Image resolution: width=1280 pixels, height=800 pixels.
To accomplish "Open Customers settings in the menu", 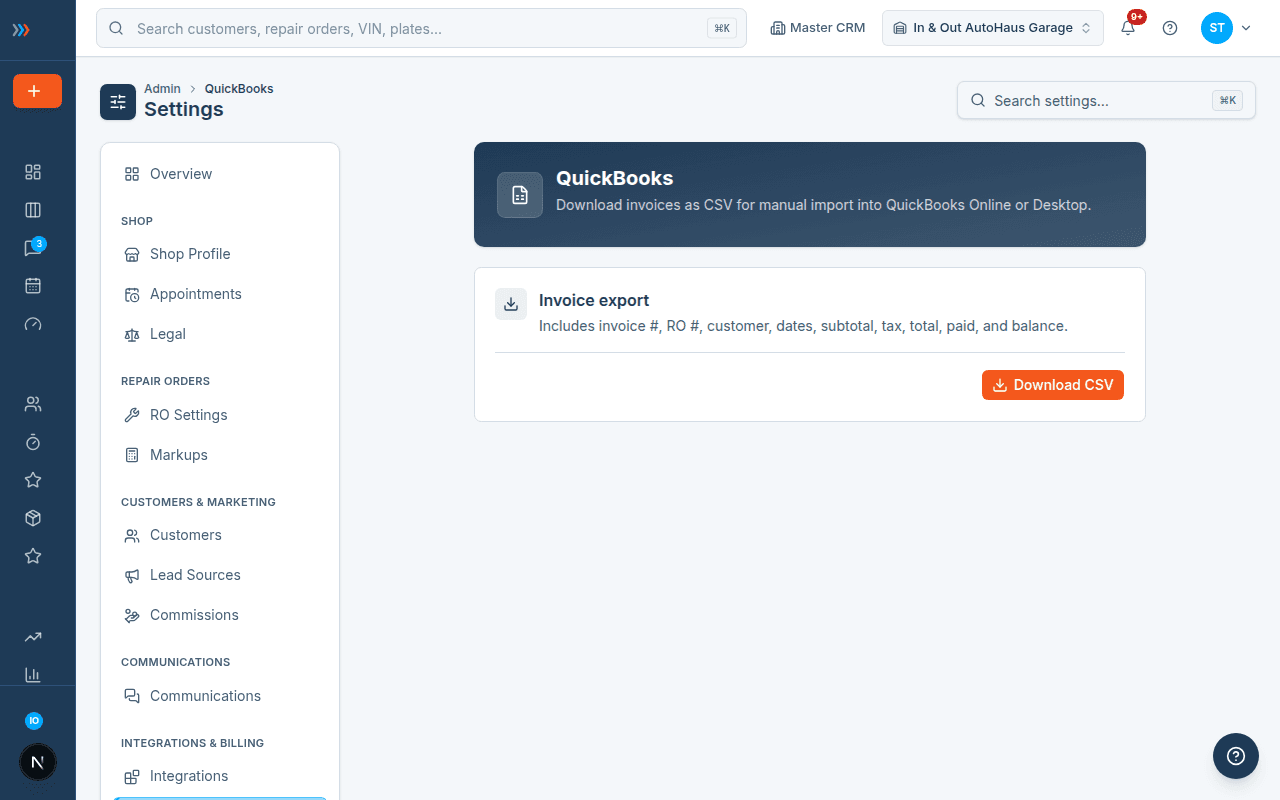I will 220,535.
